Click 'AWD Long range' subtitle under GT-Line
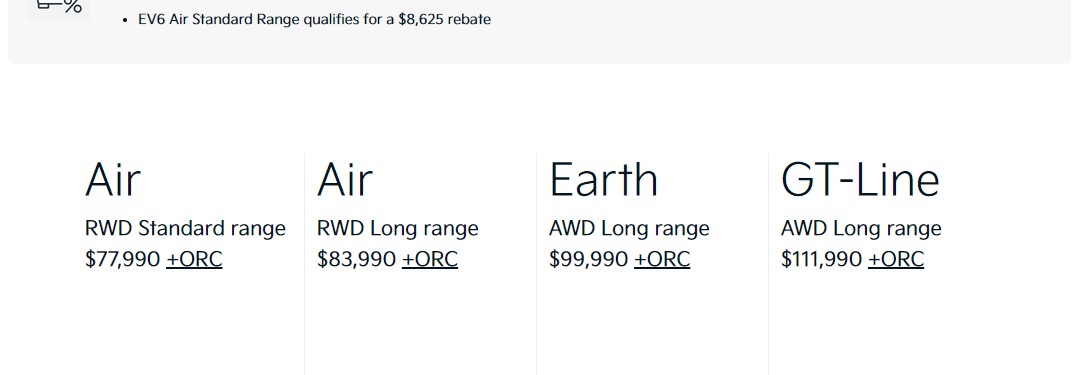Screen dimensions: 1077x375 [861, 228]
